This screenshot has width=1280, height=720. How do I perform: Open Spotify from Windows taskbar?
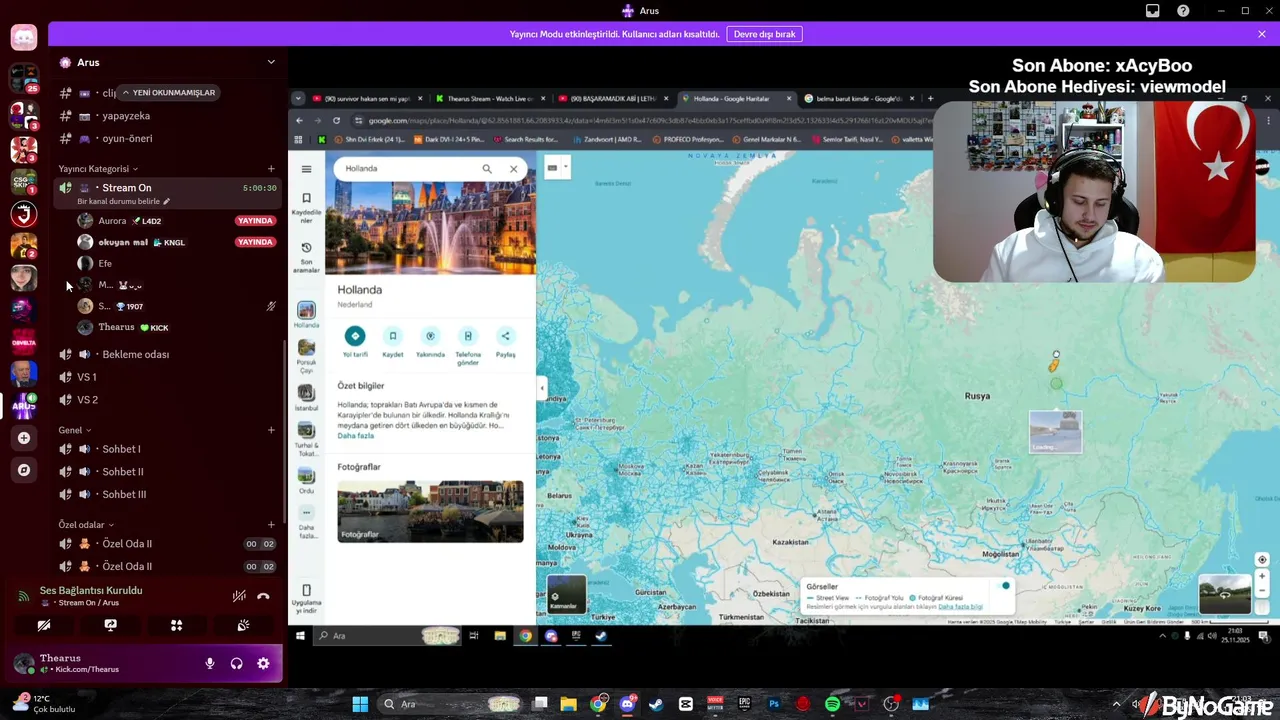832,704
